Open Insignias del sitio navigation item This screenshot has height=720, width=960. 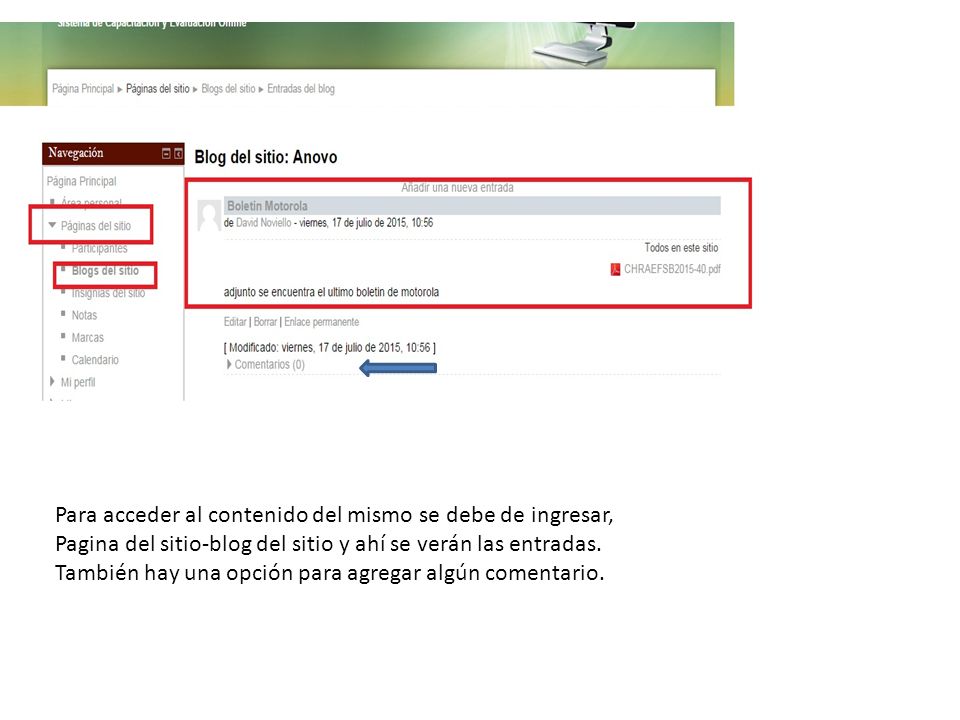[108, 293]
